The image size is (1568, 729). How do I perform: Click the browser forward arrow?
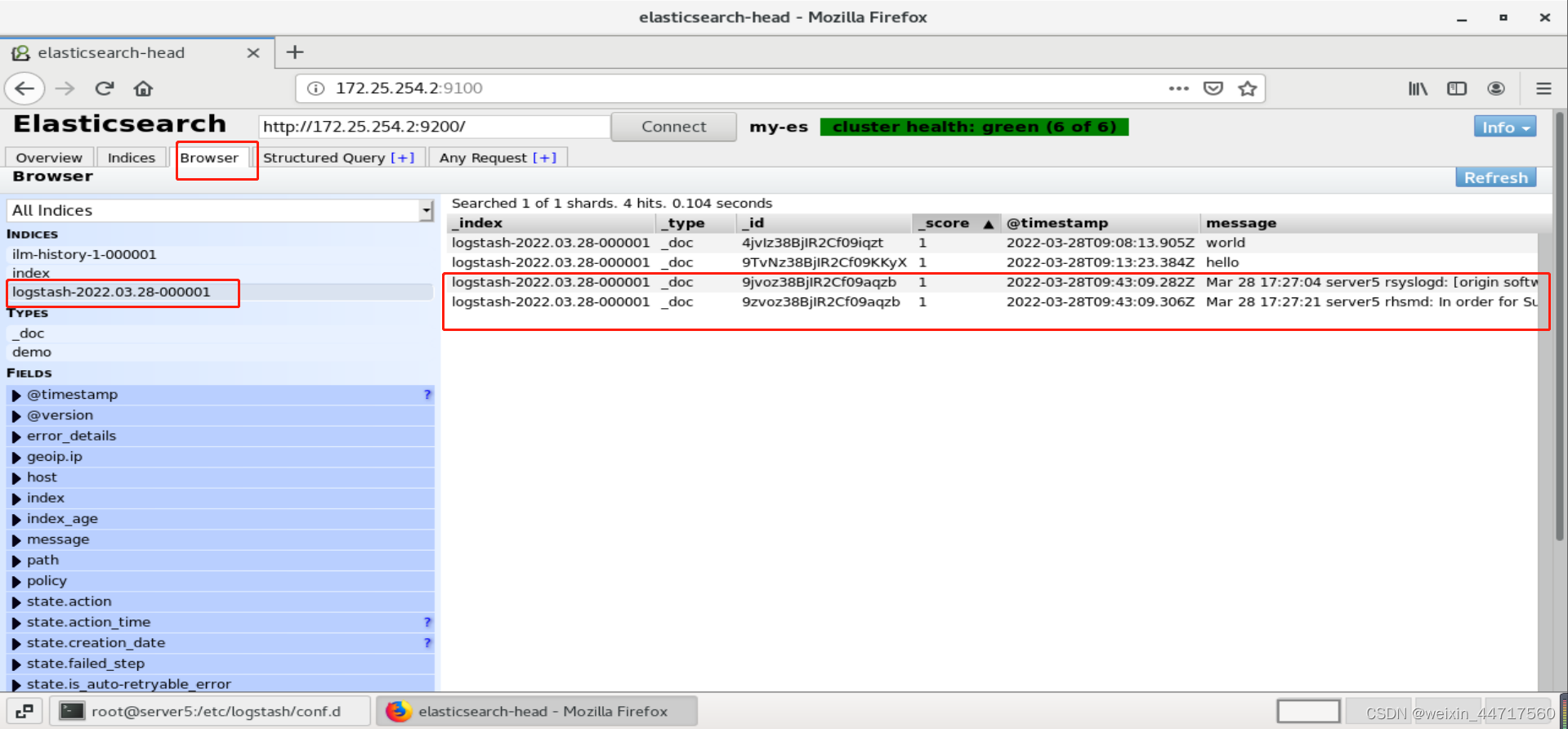(x=65, y=88)
